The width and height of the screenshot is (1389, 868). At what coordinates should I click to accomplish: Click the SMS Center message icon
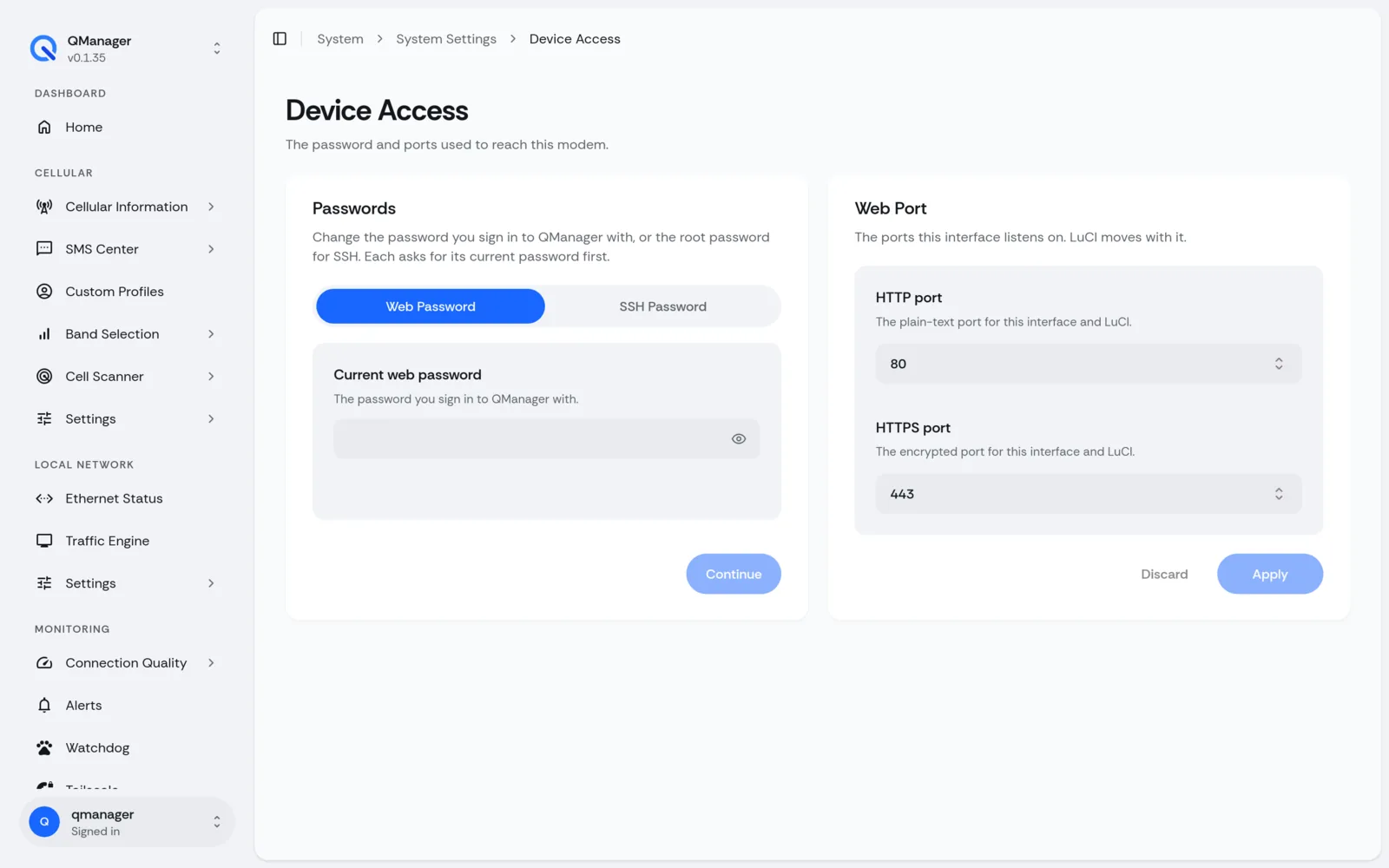click(x=44, y=249)
